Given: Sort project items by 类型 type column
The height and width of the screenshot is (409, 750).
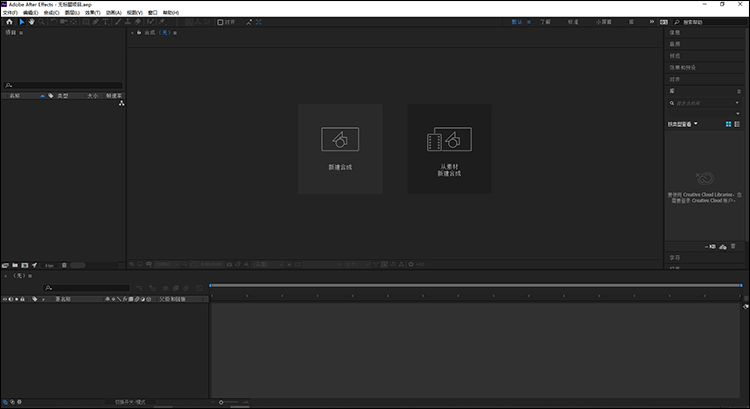Looking at the screenshot, I should click(63, 96).
